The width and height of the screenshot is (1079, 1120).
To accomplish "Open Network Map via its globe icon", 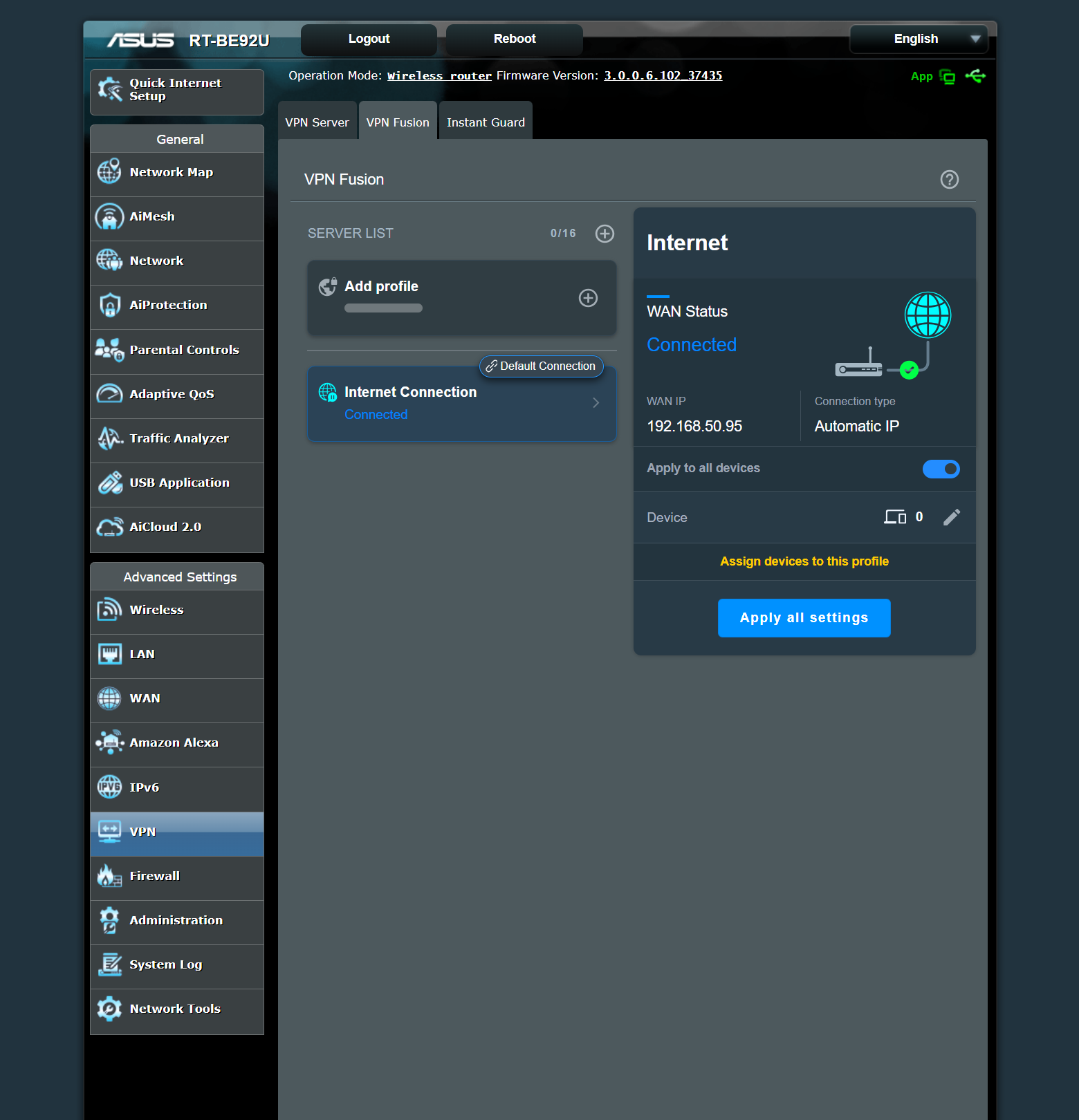I will tap(109, 171).
